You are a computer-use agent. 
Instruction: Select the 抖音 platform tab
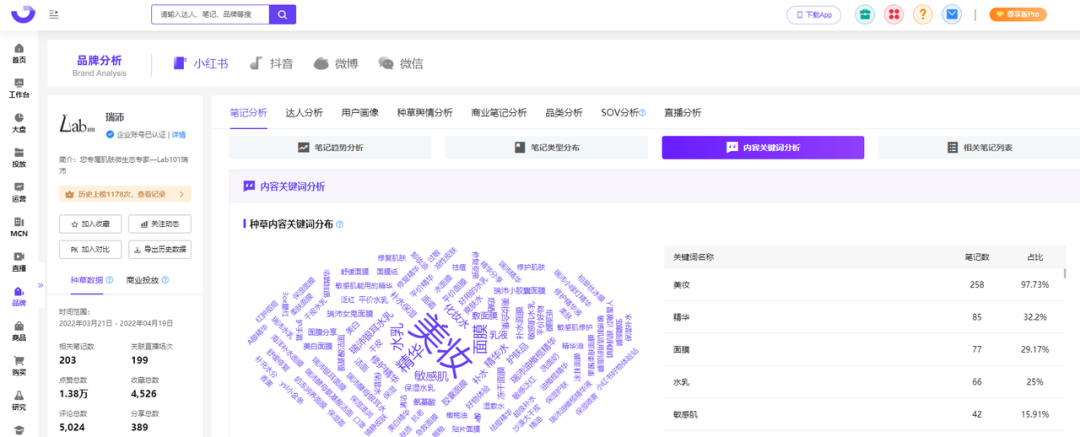[271, 63]
